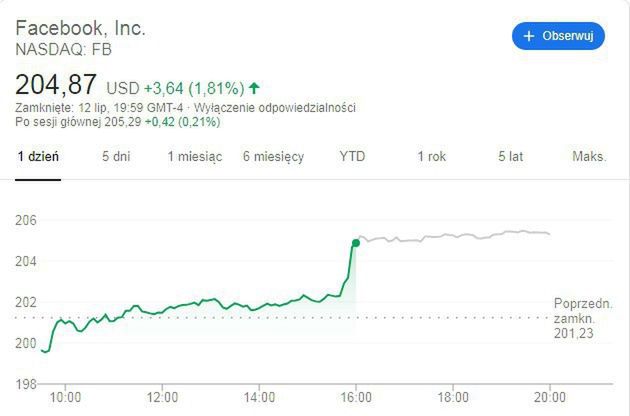
Task: Switch chart to YTD
Action: pos(352,157)
